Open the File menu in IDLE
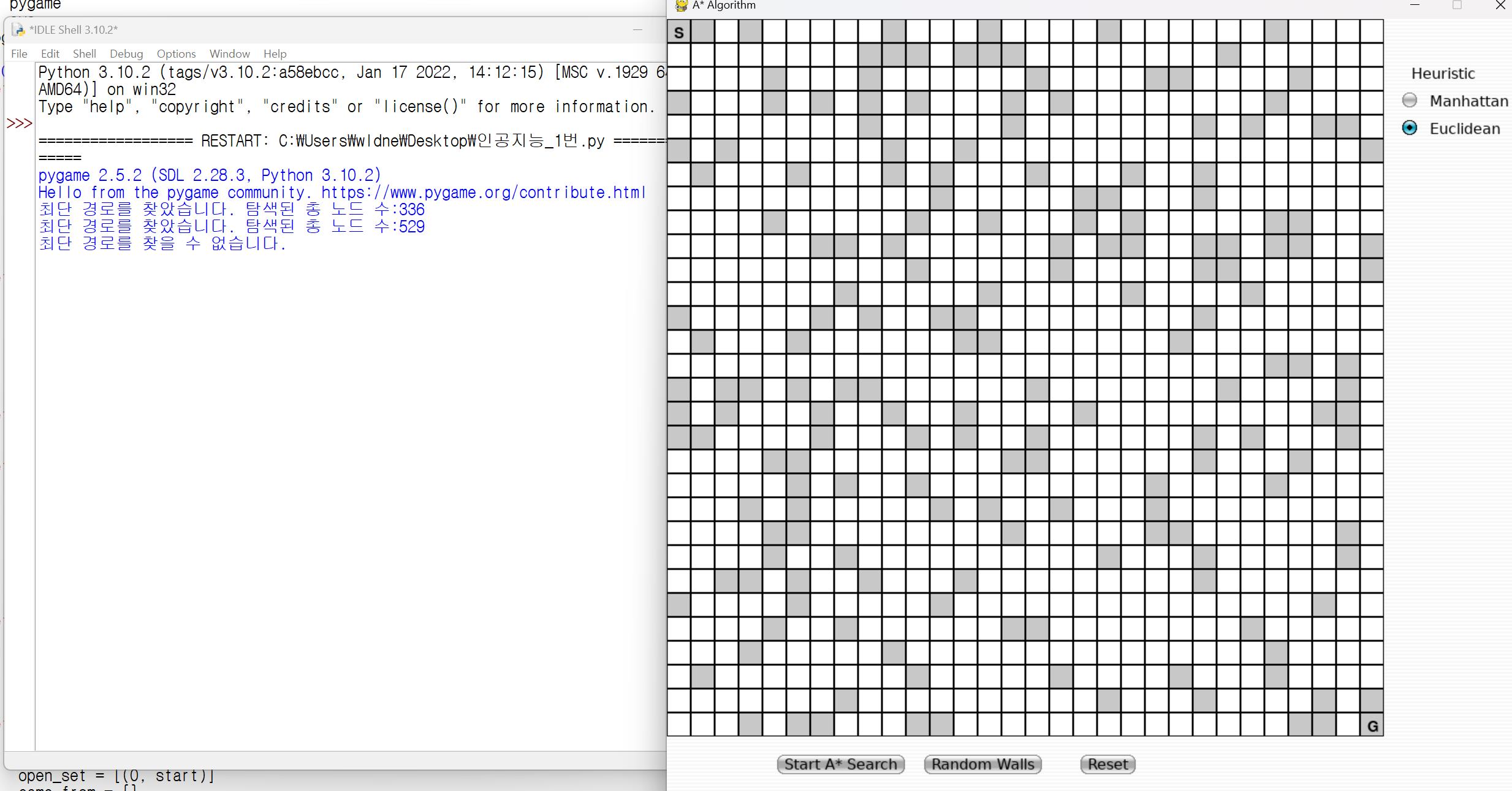Viewport: 1512px width, 791px height. pos(19,54)
